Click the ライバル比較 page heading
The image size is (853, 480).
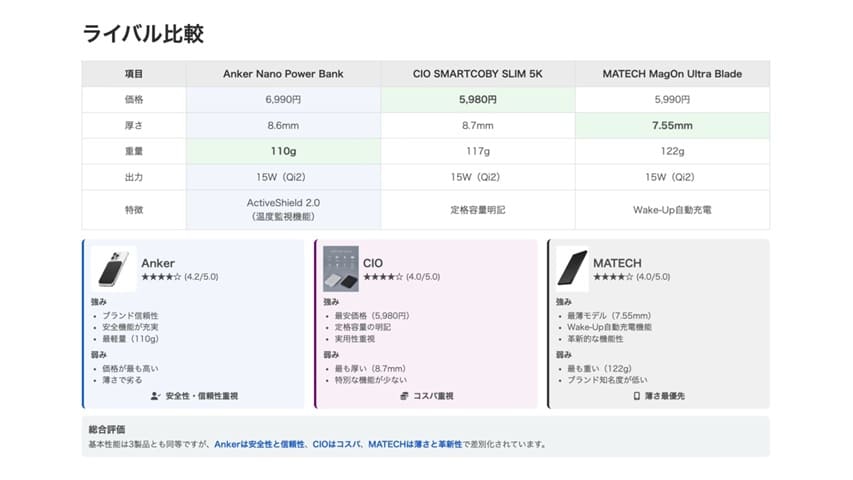(x=143, y=34)
